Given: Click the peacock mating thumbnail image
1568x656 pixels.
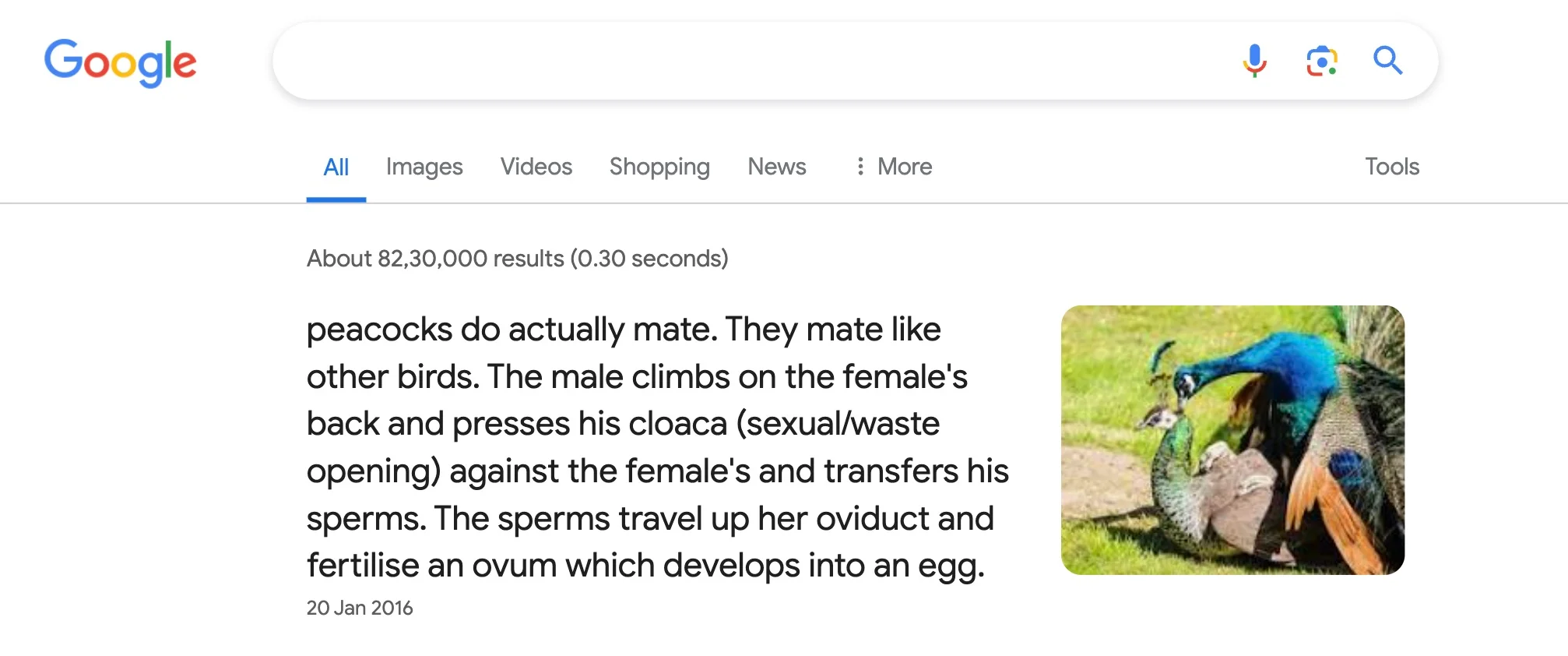Looking at the screenshot, I should (1232, 440).
